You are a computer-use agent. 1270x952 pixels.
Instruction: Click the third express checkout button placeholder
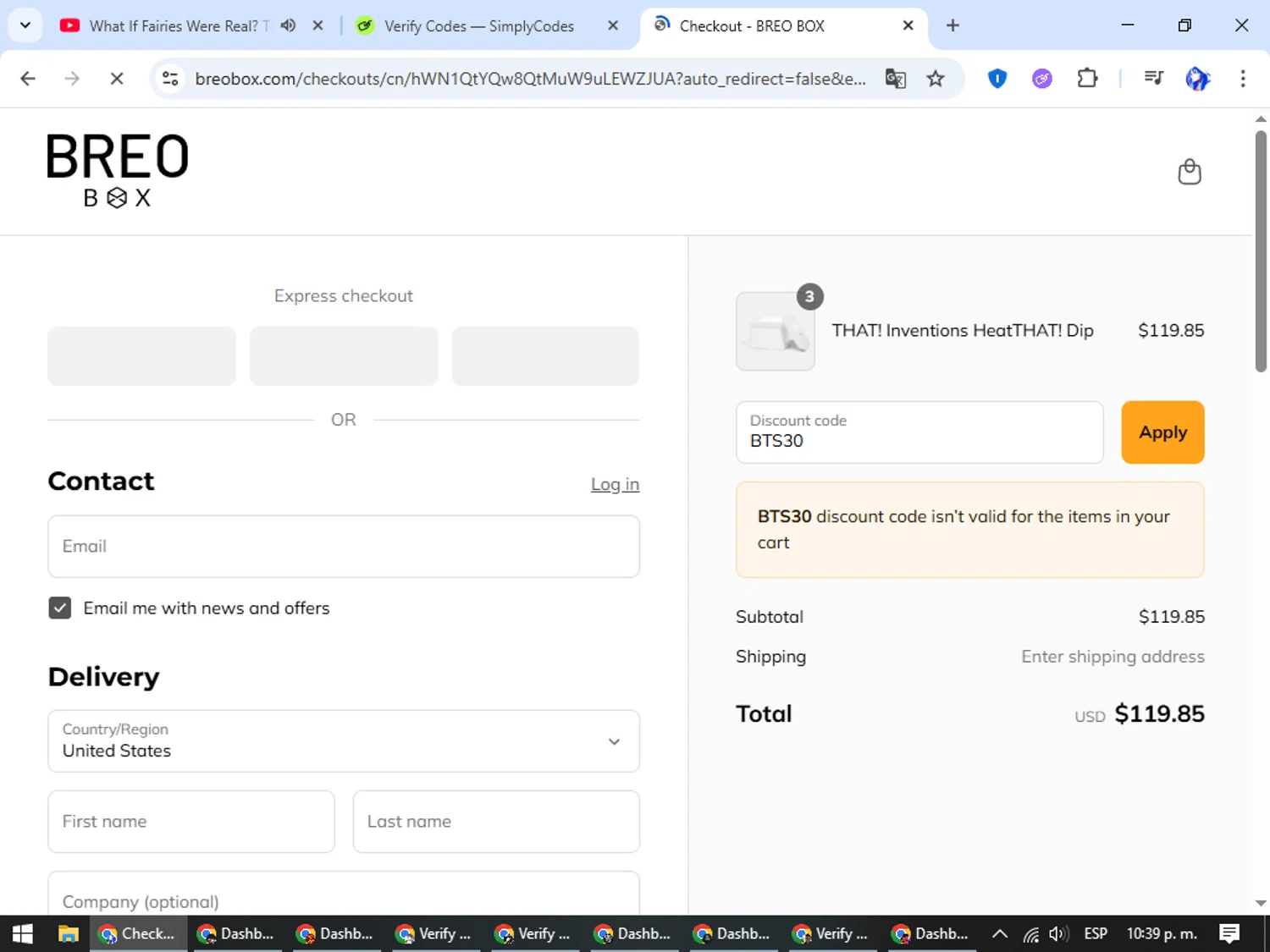545,356
